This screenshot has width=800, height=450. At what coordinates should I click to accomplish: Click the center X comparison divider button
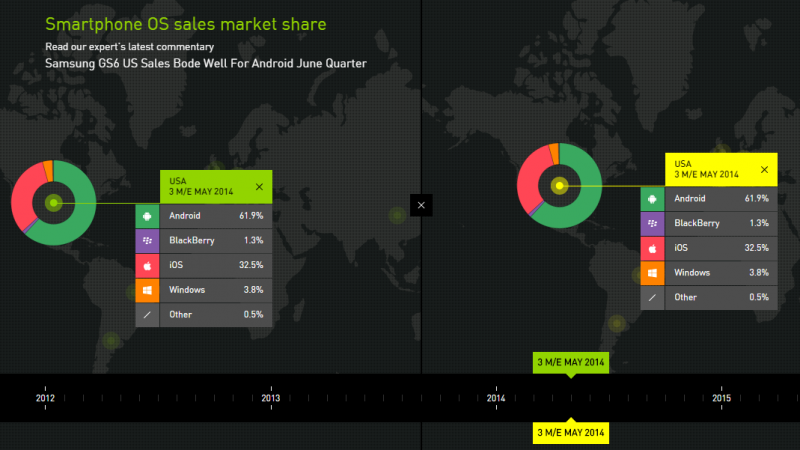[x=422, y=205]
